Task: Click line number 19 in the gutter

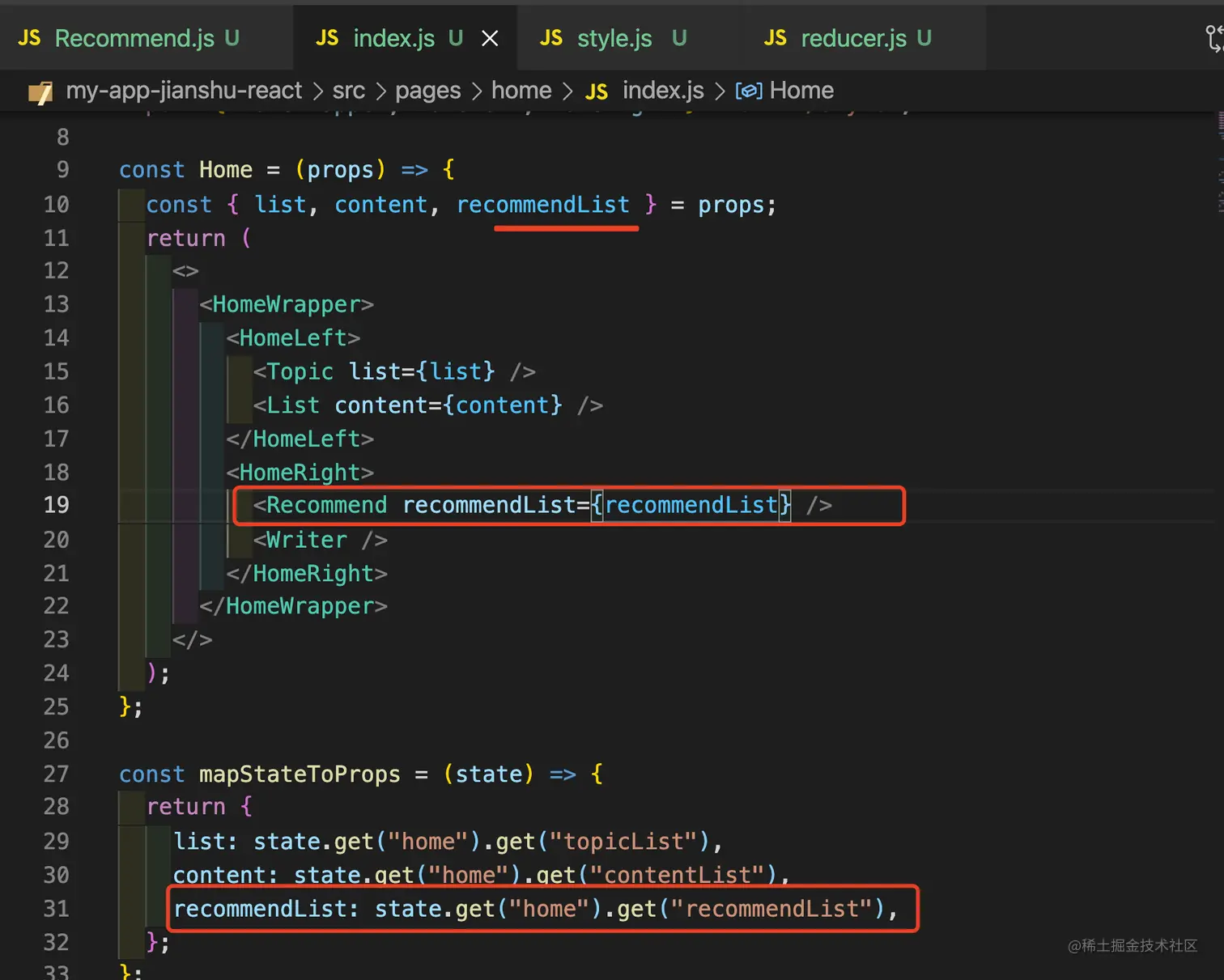Action: (x=56, y=505)
